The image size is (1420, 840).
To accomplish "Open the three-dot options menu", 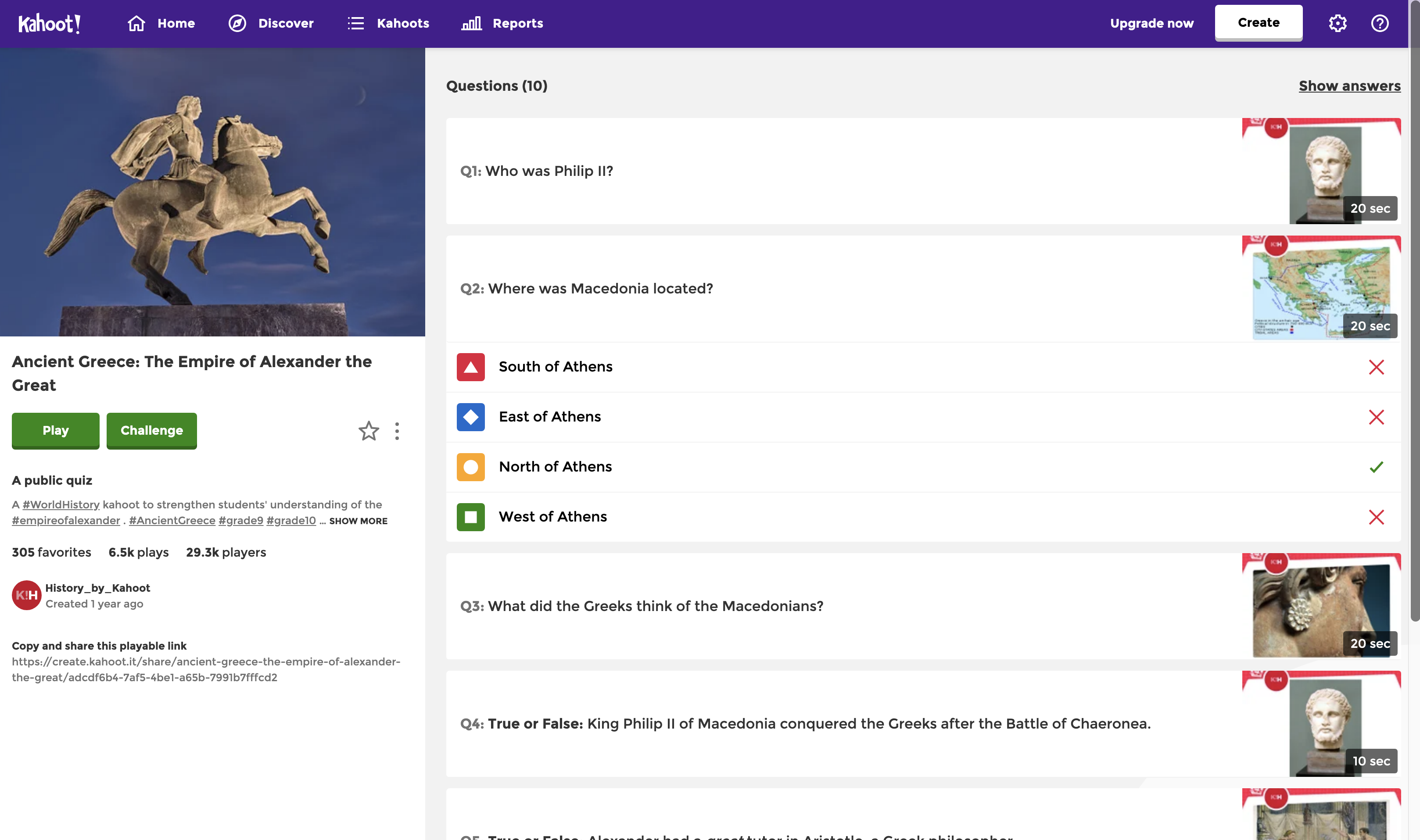I will click(x=397, y=431).
